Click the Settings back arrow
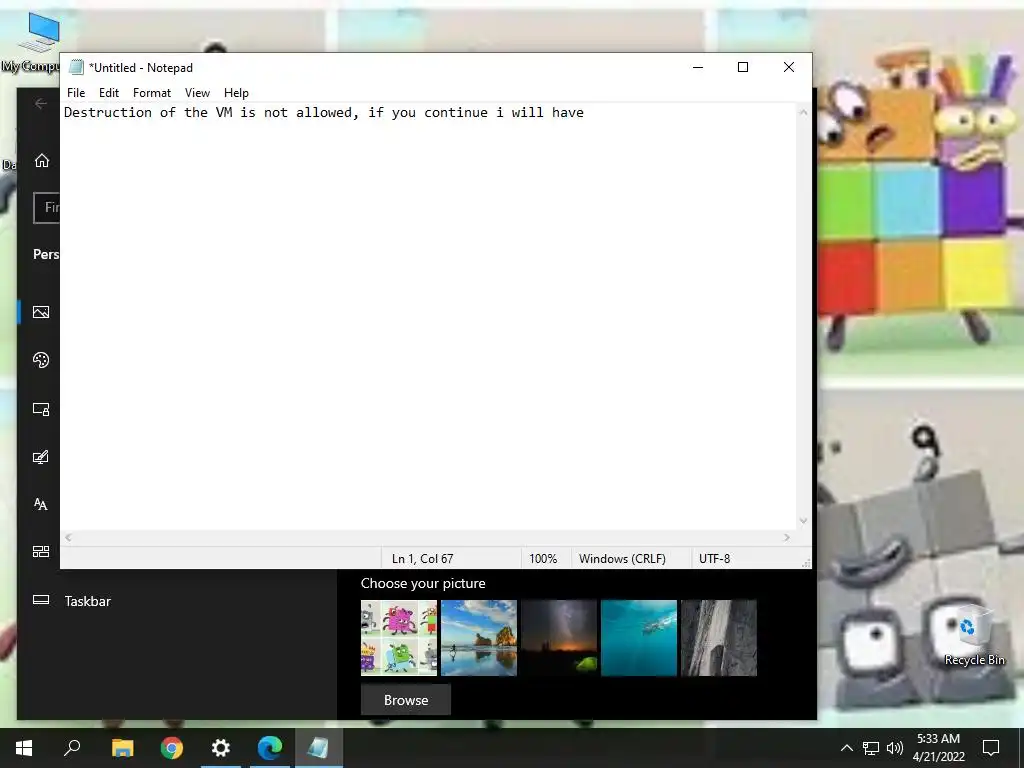The image size is (1024, 768). [x=40, y=103]
